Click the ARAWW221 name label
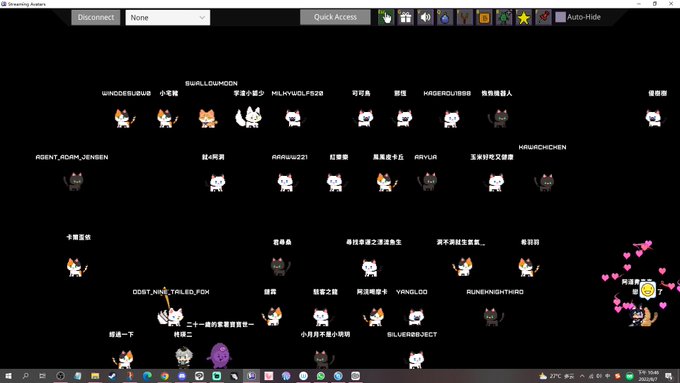The image size is (680, 383). [x=289, y=157]
